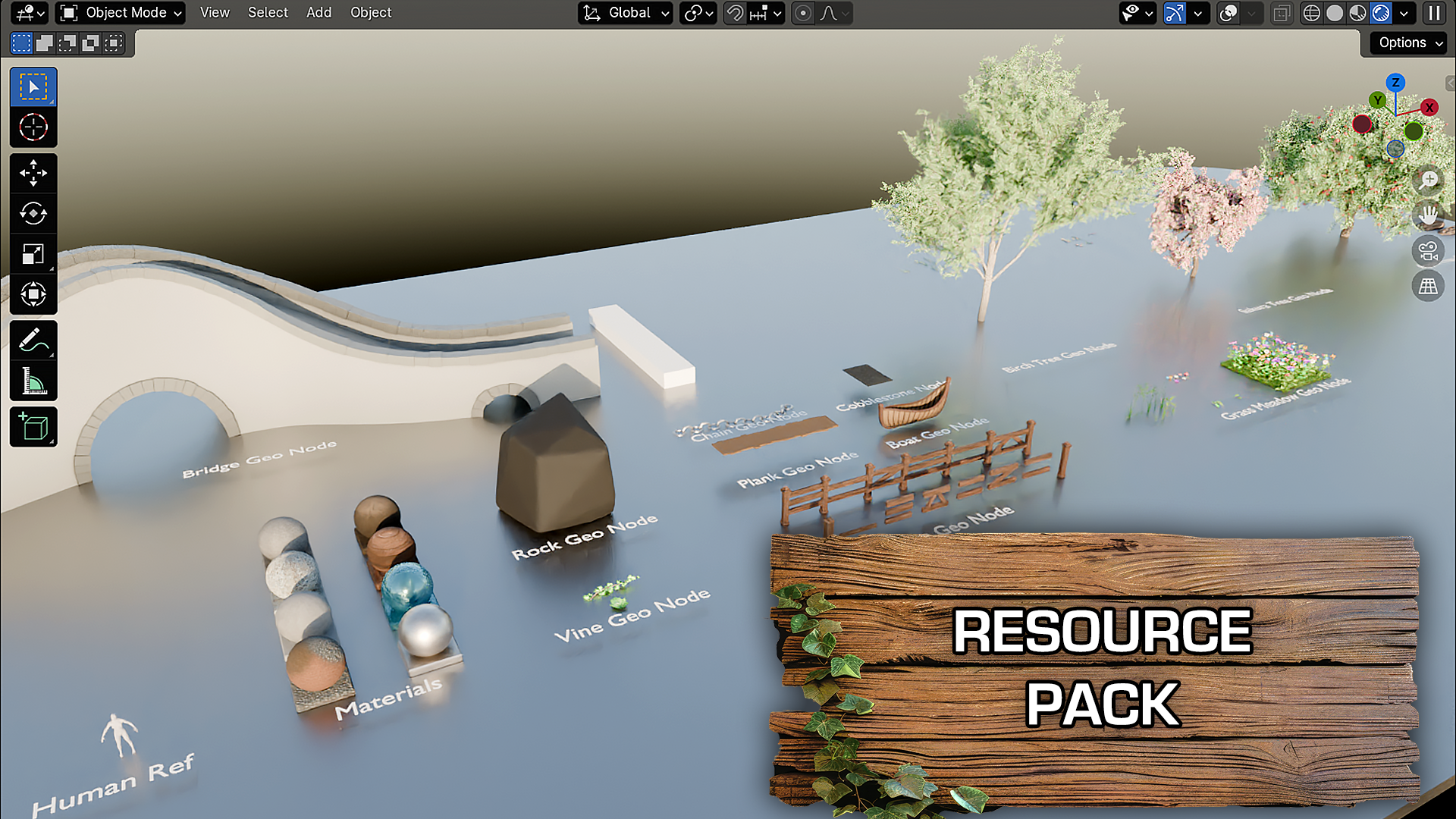This screenshot has height=819, width=1456.
Task: Select the Annotate pencil tool
Action: click(x=33, y=340)
